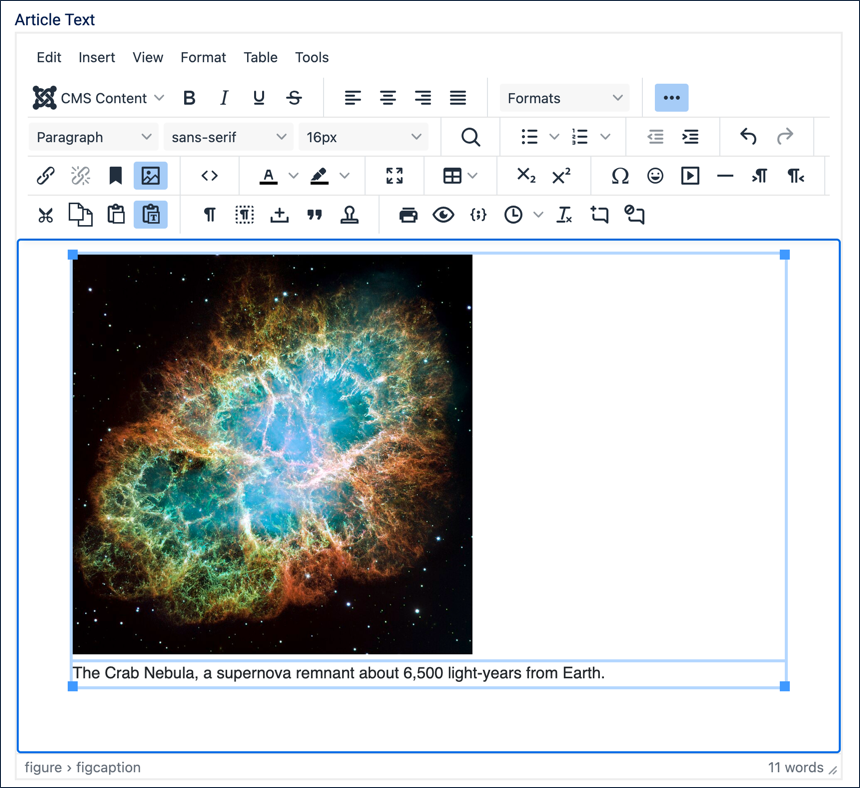Open Paragraph block format dropdown
This screenshot has width=860, height=788.
point(93,137)
